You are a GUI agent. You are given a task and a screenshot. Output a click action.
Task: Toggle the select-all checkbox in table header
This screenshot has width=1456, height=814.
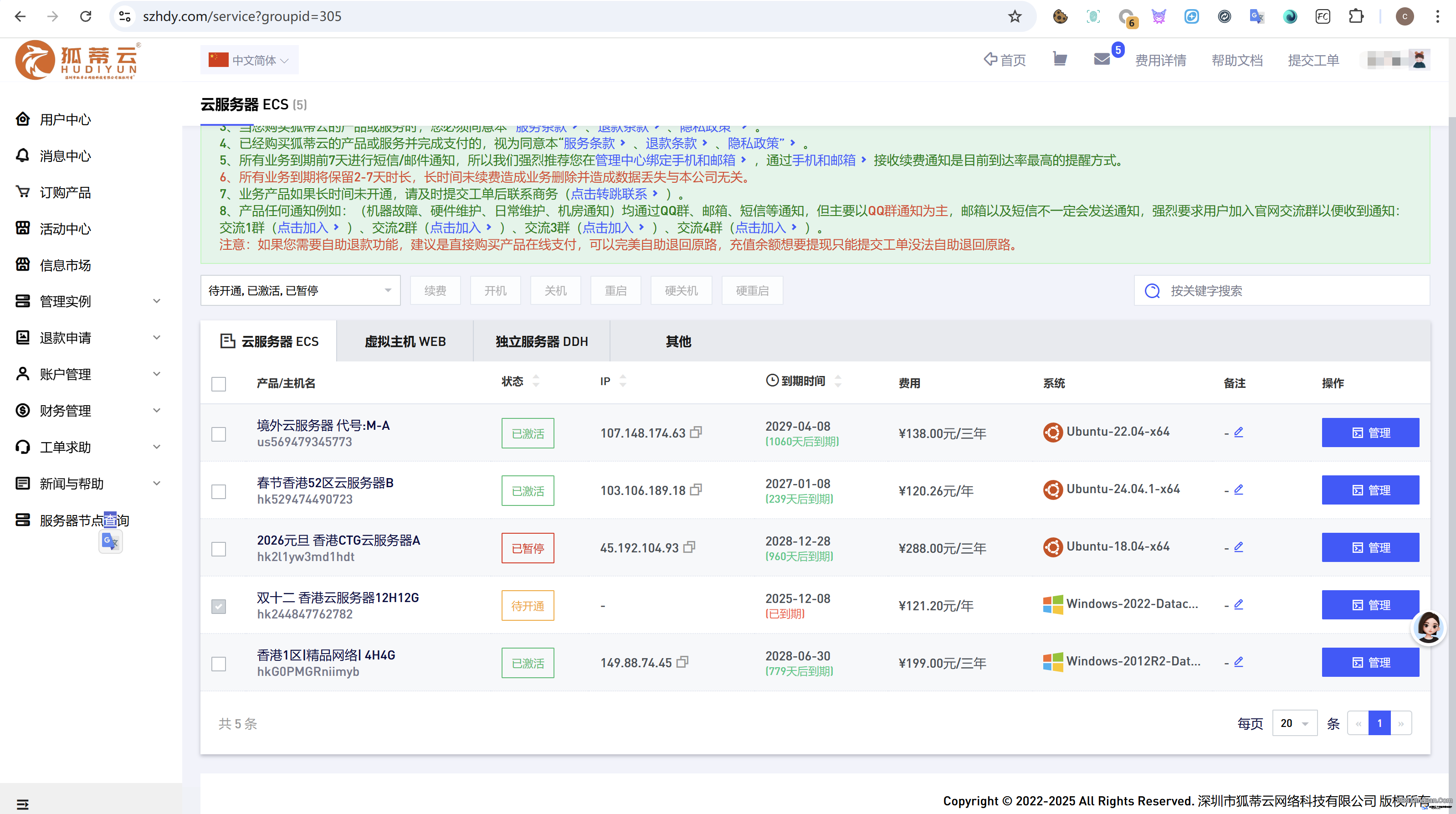coord(219,384)
